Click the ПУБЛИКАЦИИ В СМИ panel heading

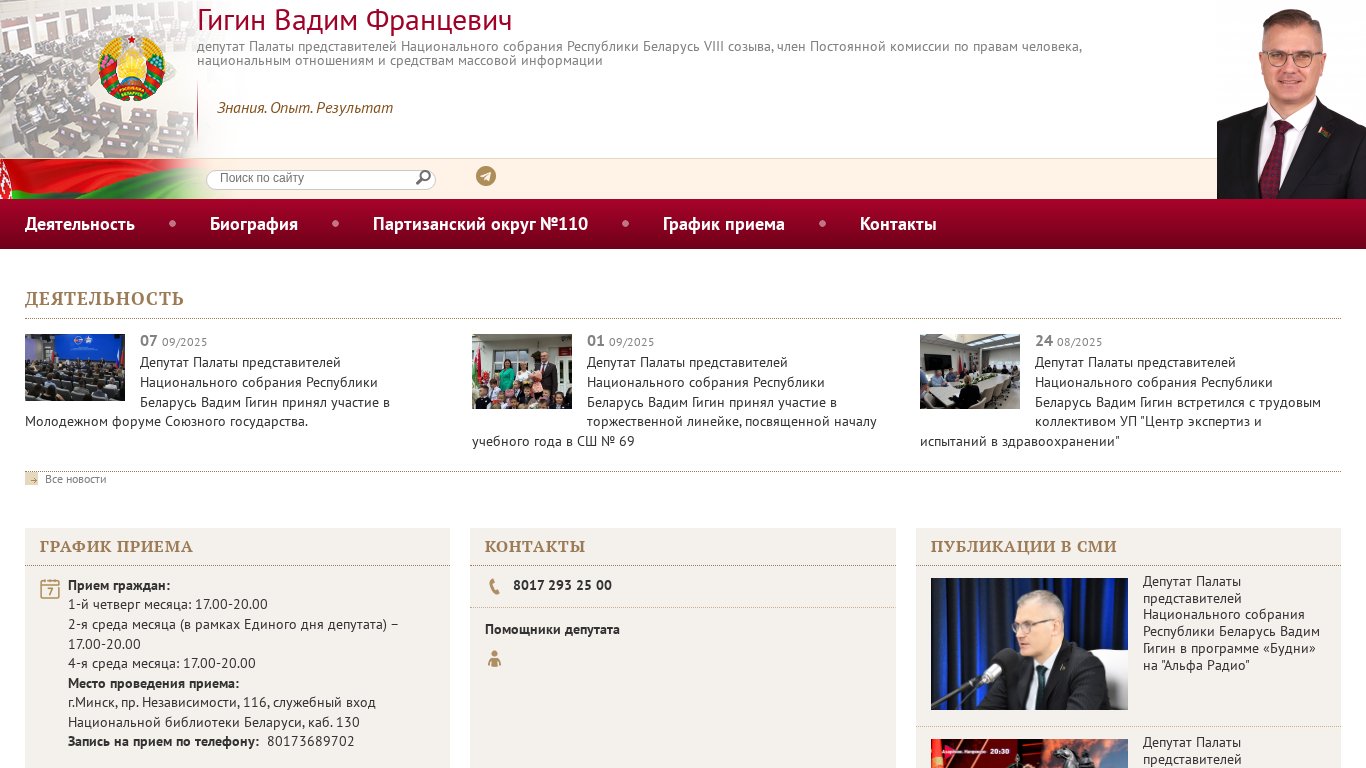click(x=1024, y=547)
